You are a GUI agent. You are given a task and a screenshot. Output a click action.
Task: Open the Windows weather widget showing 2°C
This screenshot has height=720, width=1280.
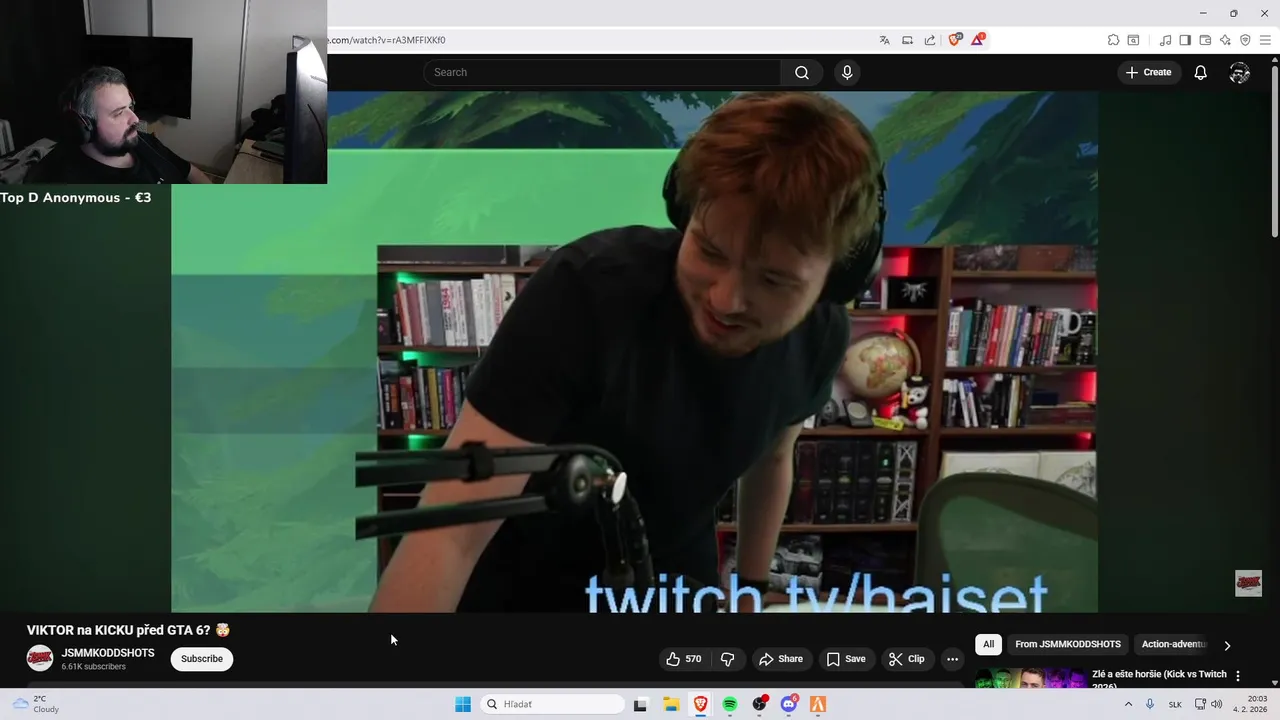36,704
